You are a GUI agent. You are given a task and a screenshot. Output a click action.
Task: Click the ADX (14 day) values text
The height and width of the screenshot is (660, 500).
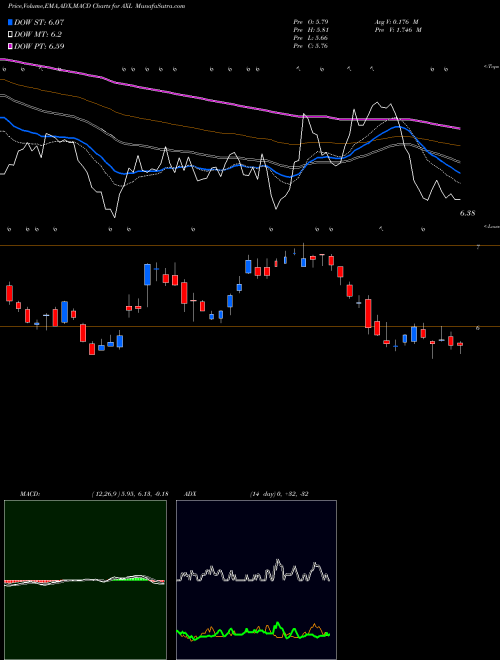point(278,494)
